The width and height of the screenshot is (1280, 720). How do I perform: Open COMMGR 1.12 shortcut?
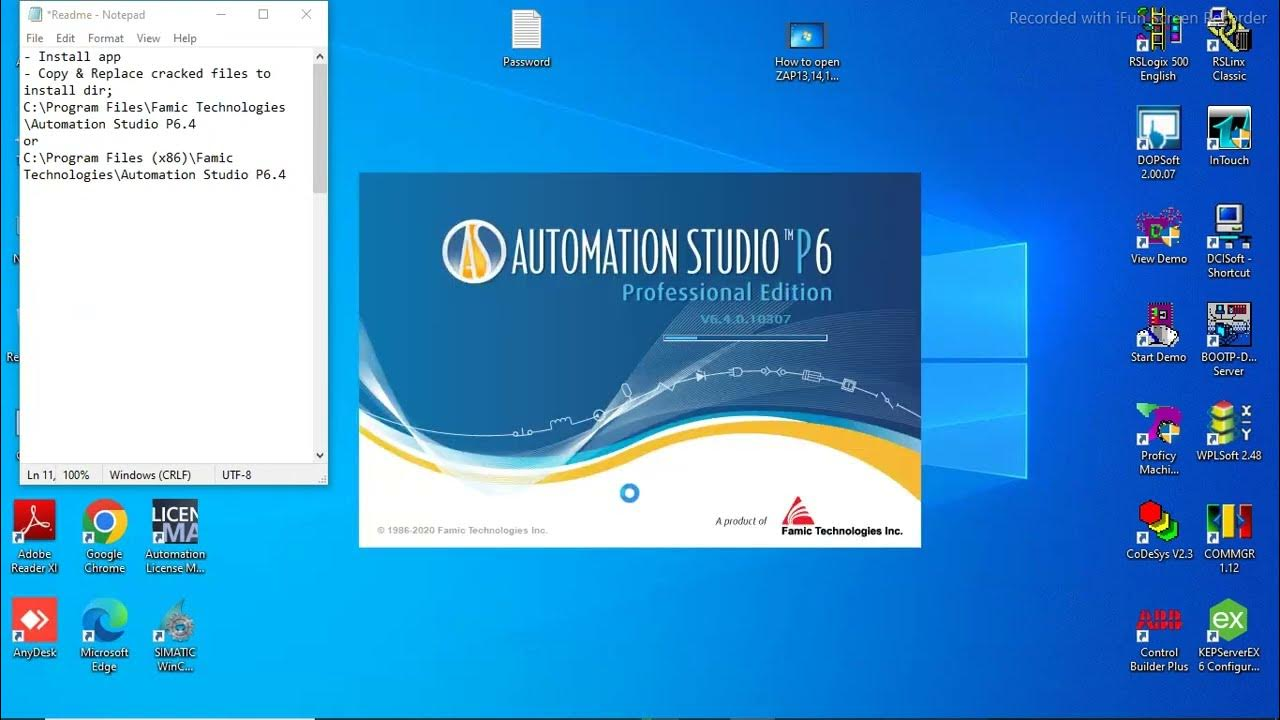point(1229,536)
